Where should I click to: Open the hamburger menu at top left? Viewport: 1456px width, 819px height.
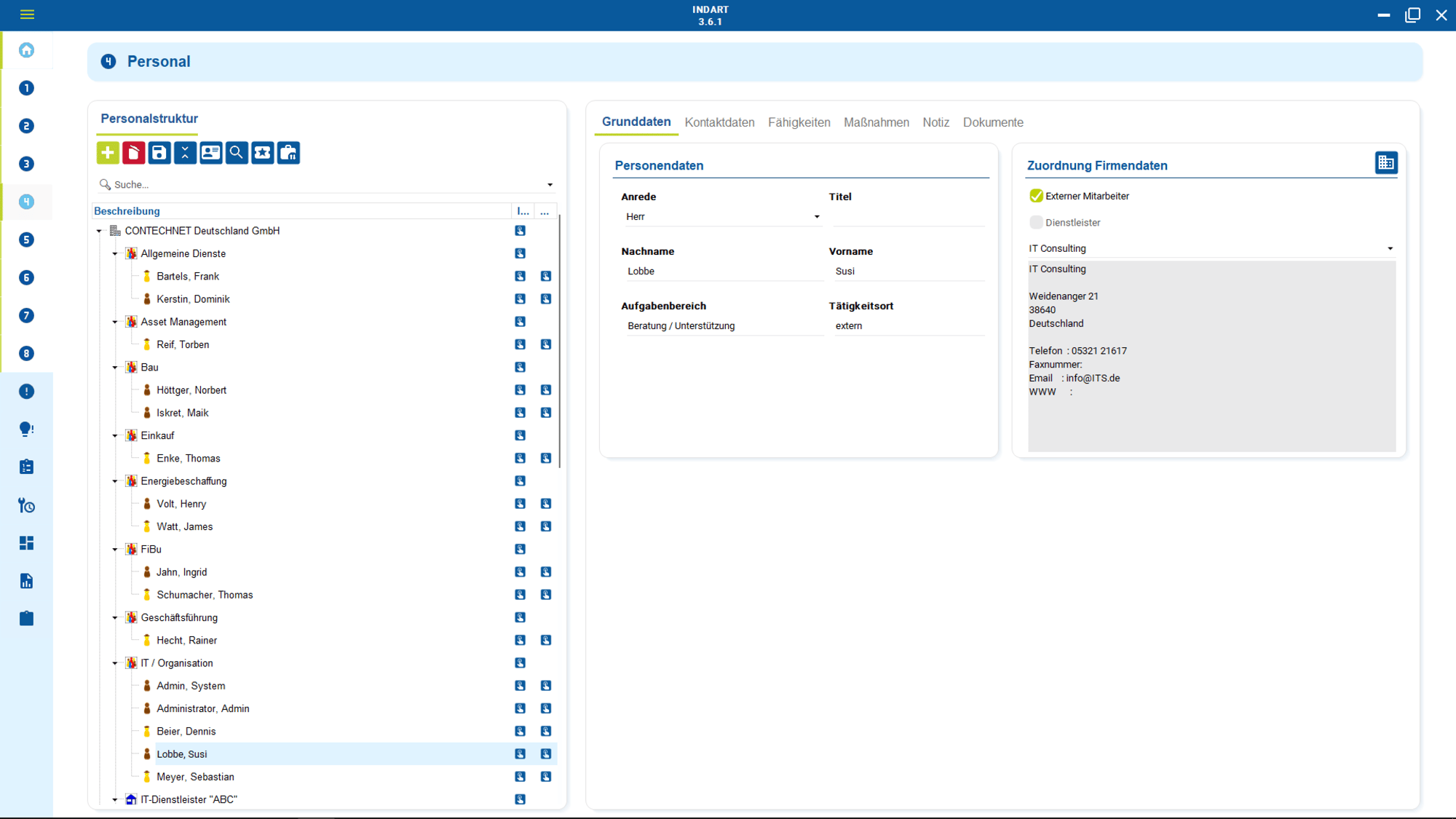coord(28,15)
